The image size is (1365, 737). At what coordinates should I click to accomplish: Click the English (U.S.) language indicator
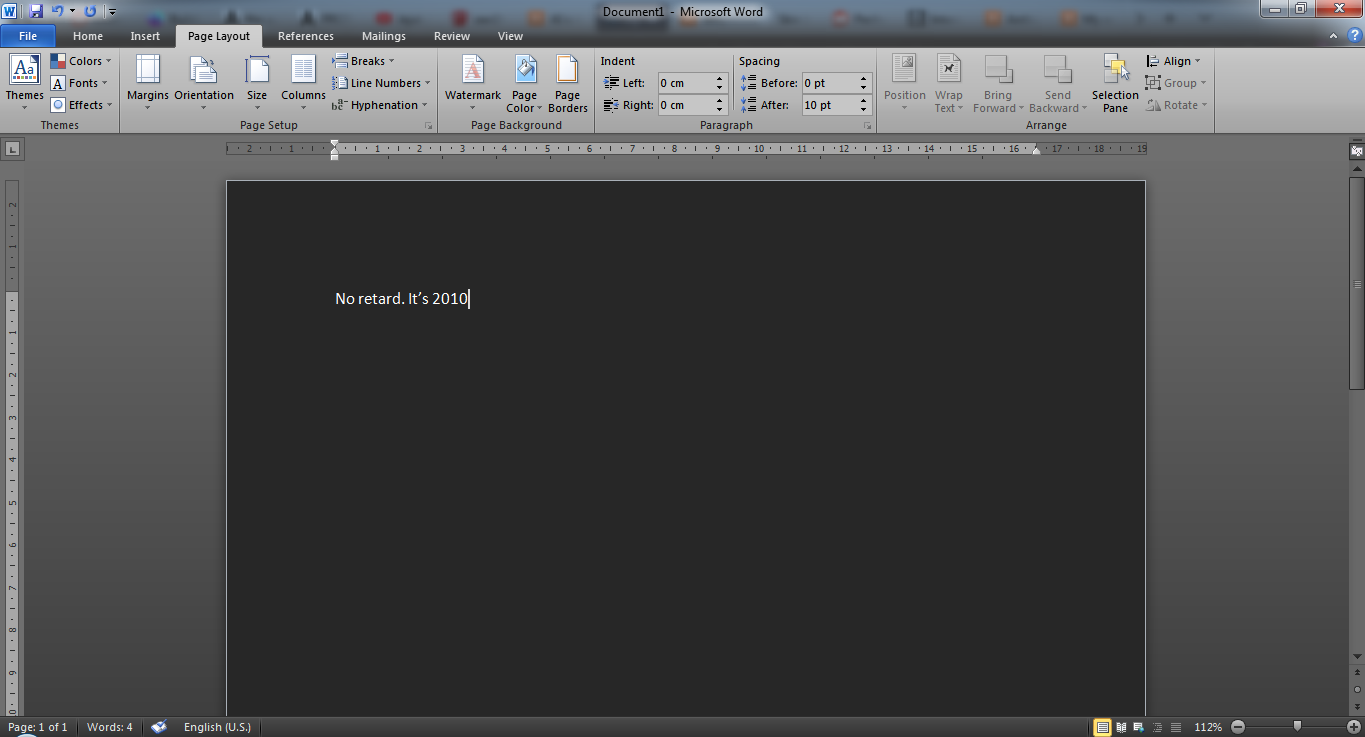pyautogui.click(x=217, y=727)
